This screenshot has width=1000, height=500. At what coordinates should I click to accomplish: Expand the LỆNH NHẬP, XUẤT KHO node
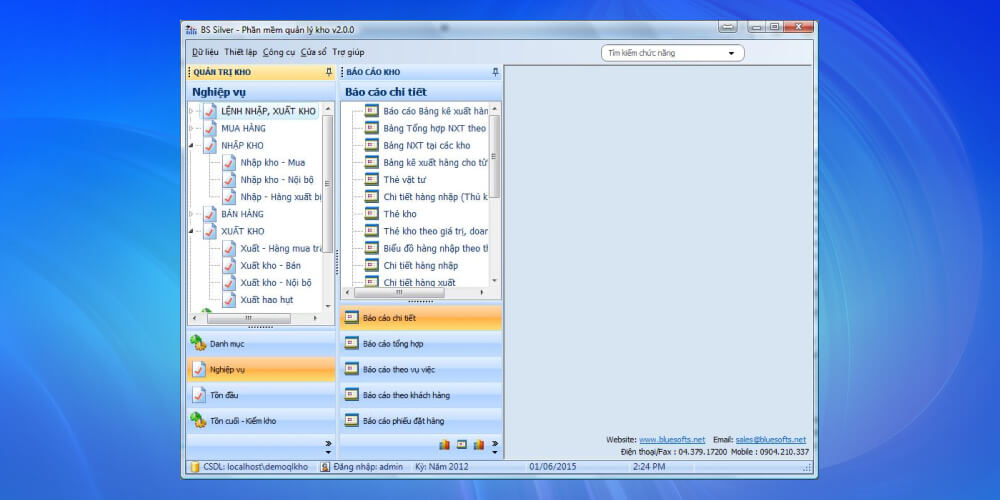(191, 111)
